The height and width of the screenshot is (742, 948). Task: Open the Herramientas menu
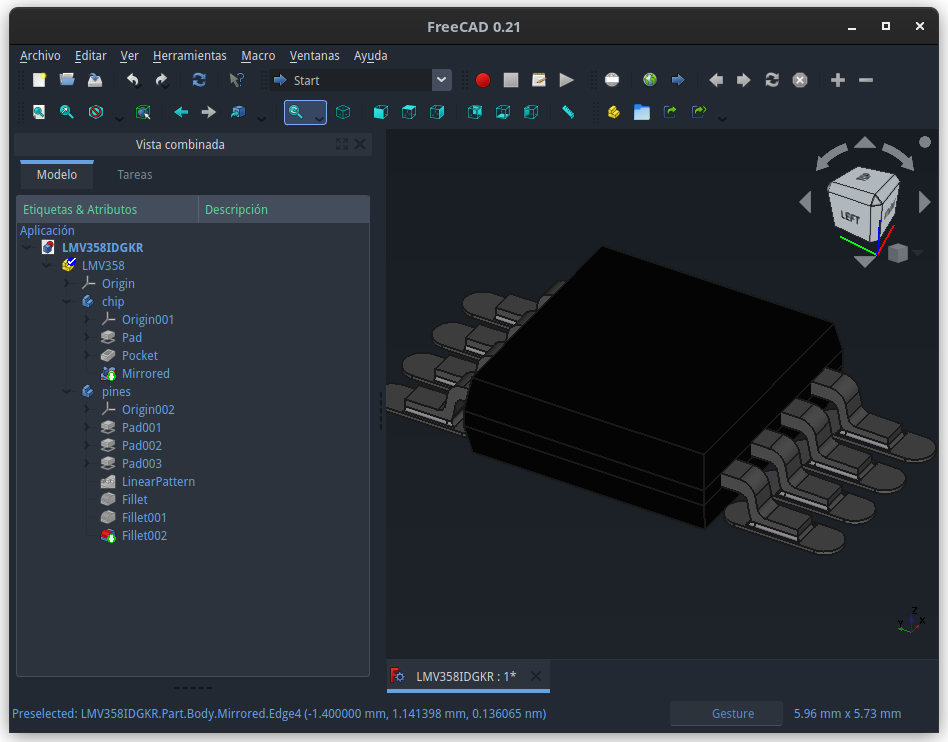pos(190,56)
